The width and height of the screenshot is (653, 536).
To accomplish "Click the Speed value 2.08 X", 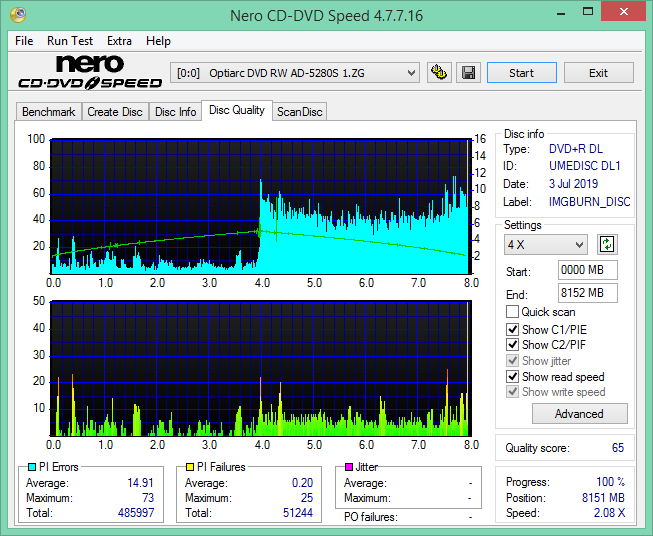I will click(x=609, y=513).
